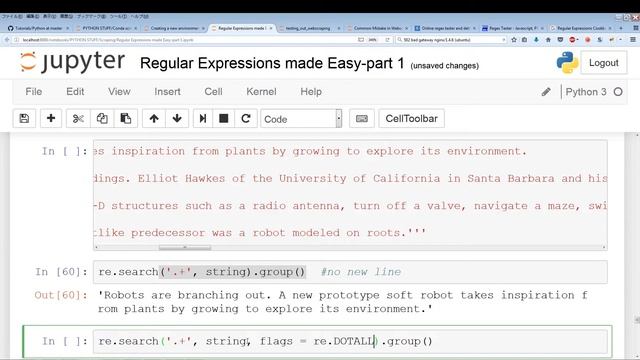Click the '(unsaved changes)' status text
Screen dimensions: 640x360
click(444, 65)
